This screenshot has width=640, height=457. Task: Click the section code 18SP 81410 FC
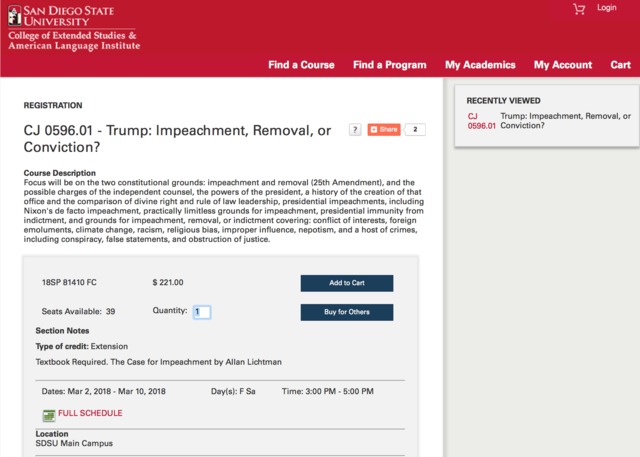pyautogui.click(x=69, y=282)
